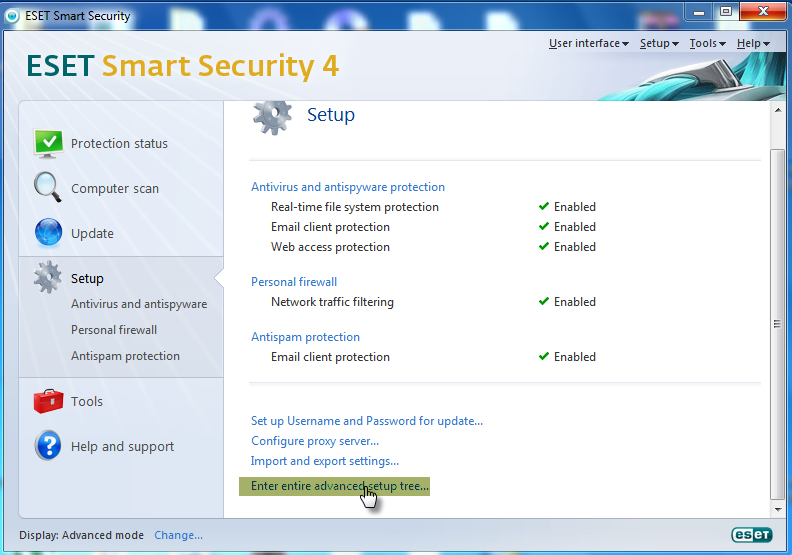The width and height of the screenshot is (792, 555).
Task: Click the Help and support question icon
Action: click(48, 446)
